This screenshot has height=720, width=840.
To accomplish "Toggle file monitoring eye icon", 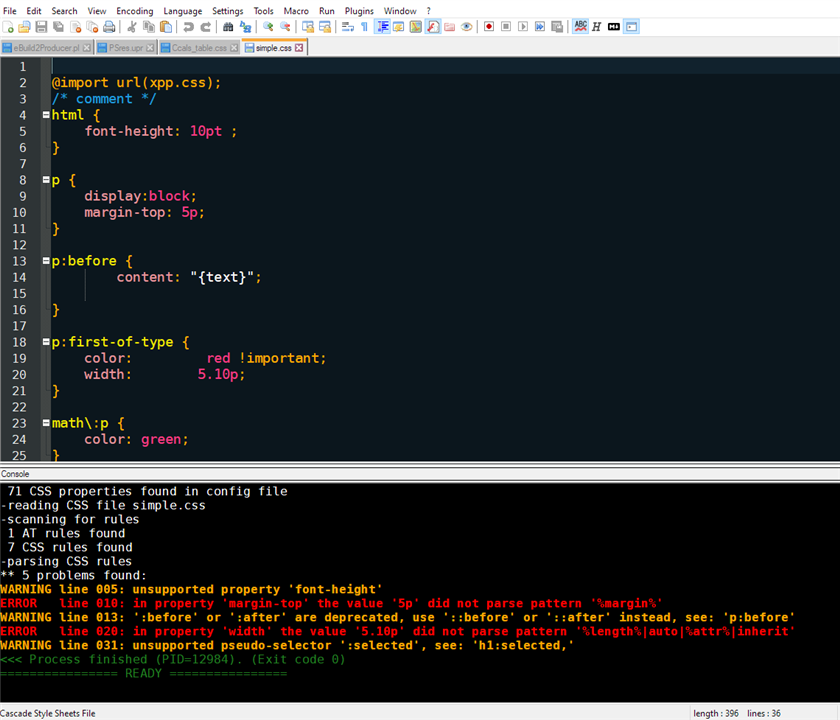I will (467, 27).
